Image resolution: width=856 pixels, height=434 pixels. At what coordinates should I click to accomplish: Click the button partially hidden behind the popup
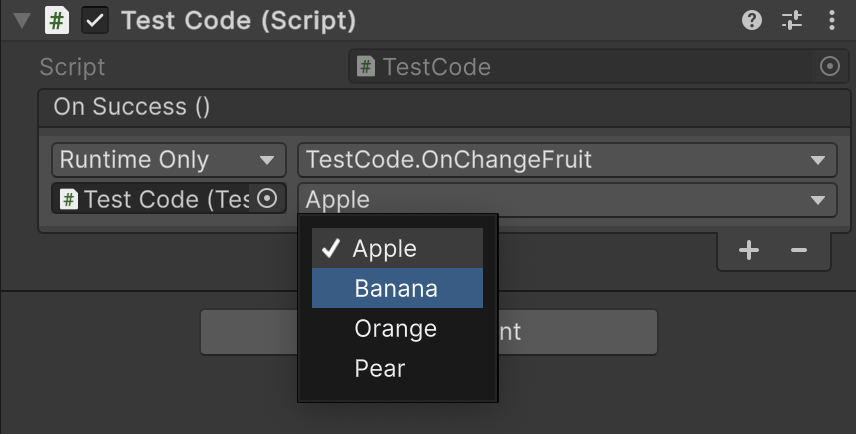[578, 332]
